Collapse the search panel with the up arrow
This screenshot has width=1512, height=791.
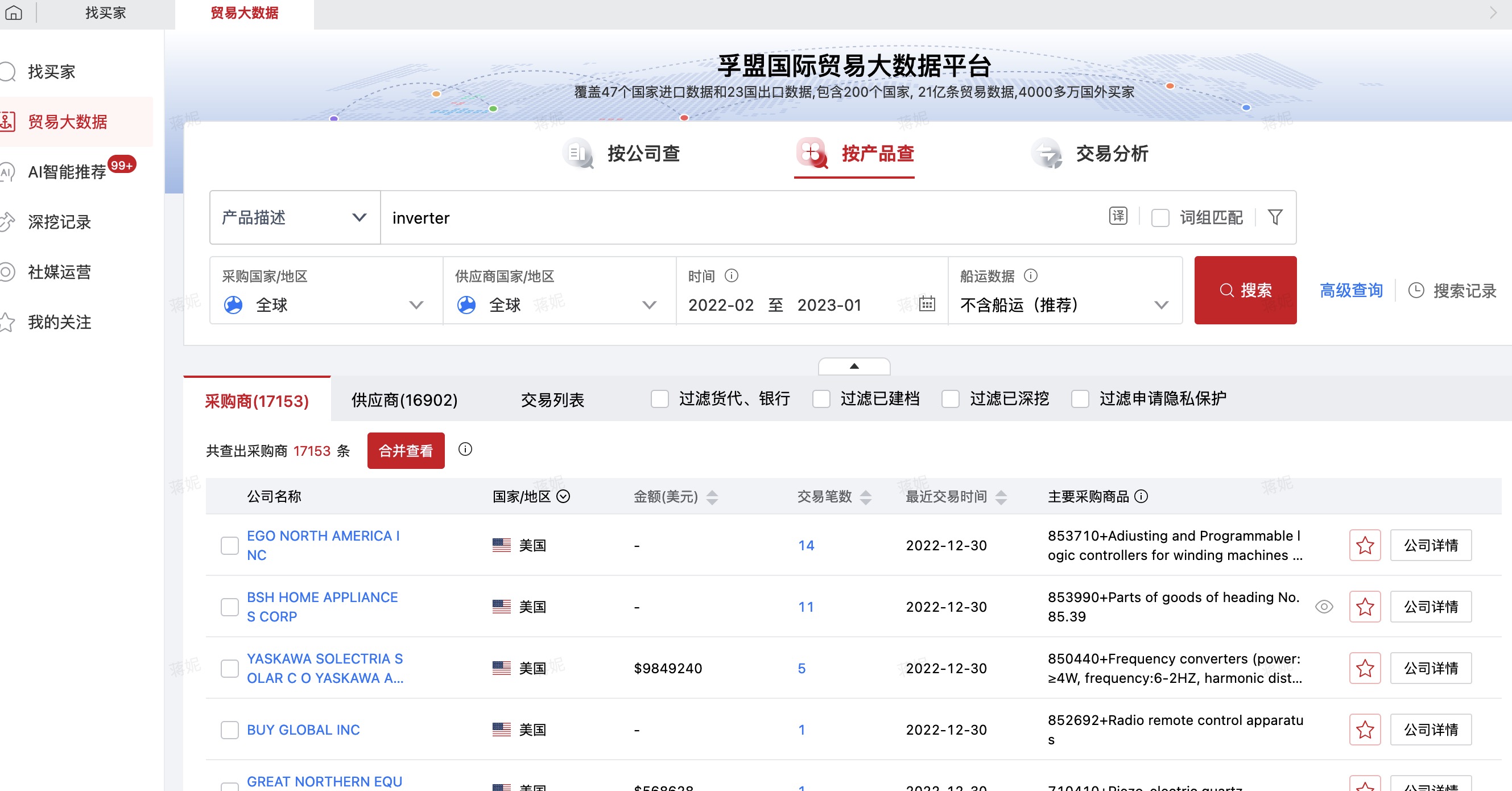tap(853, 365)
